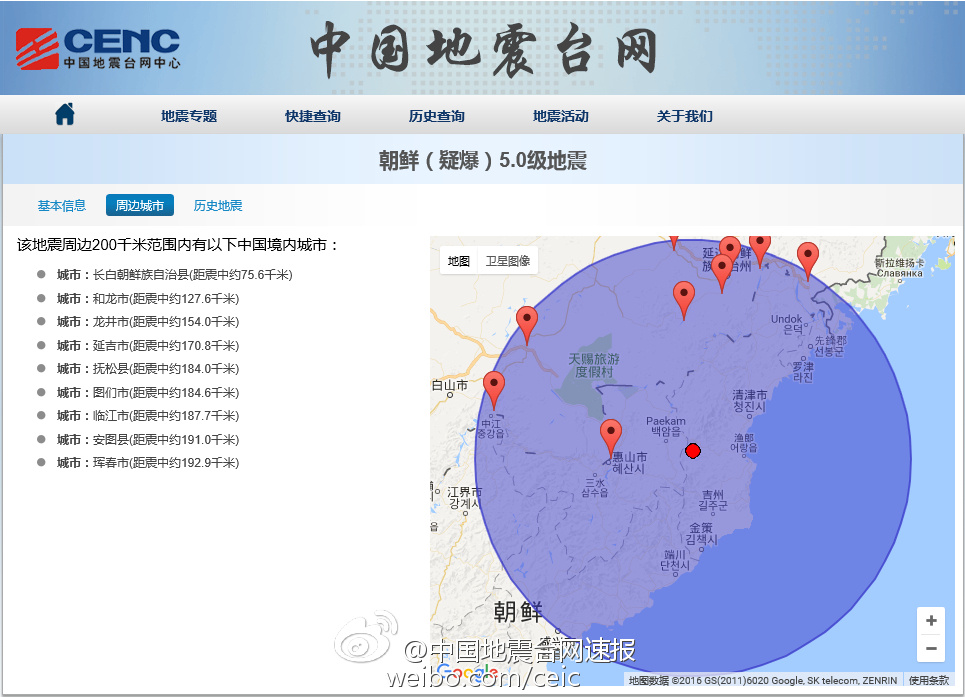
Task: Click the home icon in navigation bar
Action: pyautogui.click(x=65, y=115)
